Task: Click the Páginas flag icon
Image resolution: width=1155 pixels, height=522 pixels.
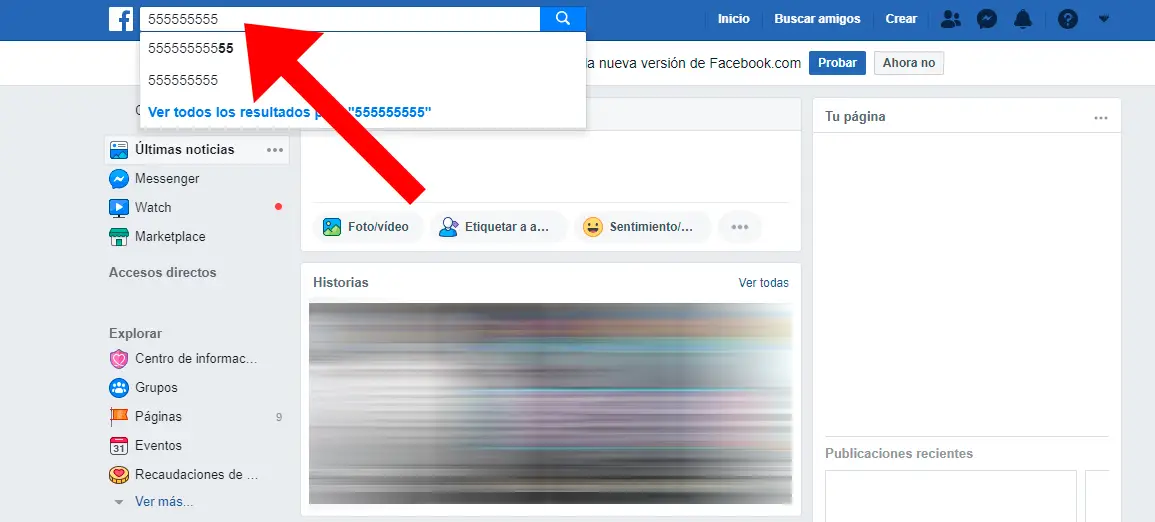Action: coord(119,417)
